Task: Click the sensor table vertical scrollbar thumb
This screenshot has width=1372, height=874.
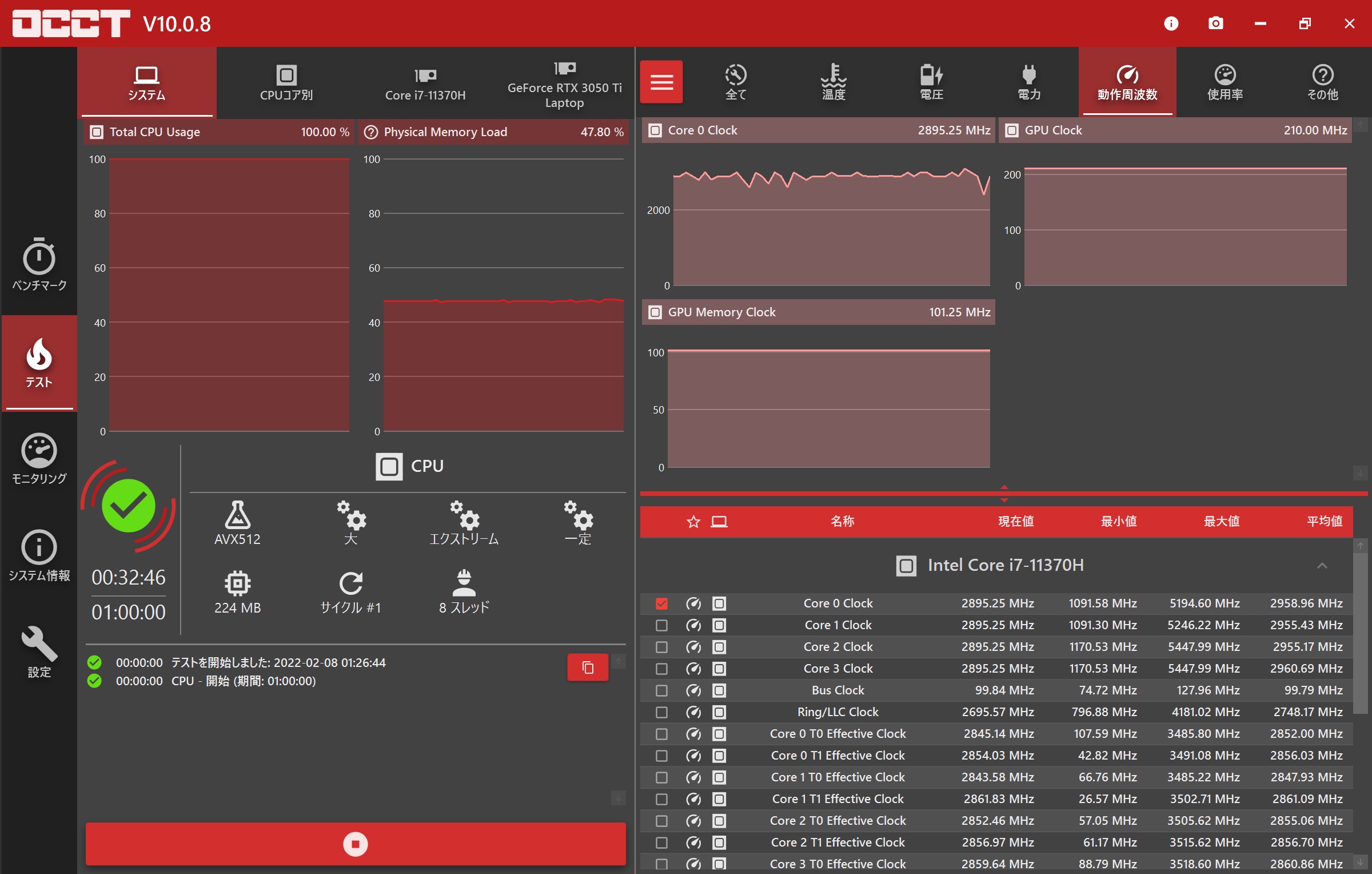Action: pos(1360,633)
